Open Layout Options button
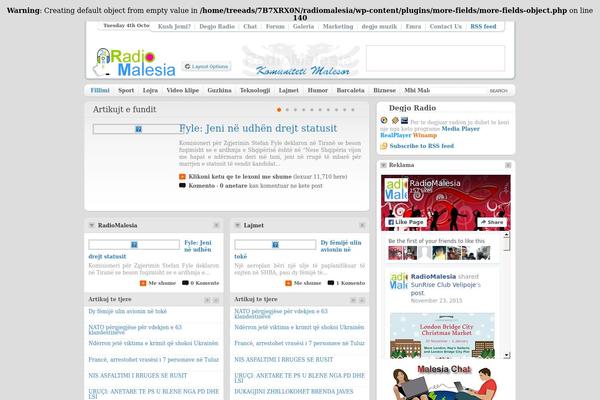This screenshot has height=400, width=600. [x=206, y=67]
